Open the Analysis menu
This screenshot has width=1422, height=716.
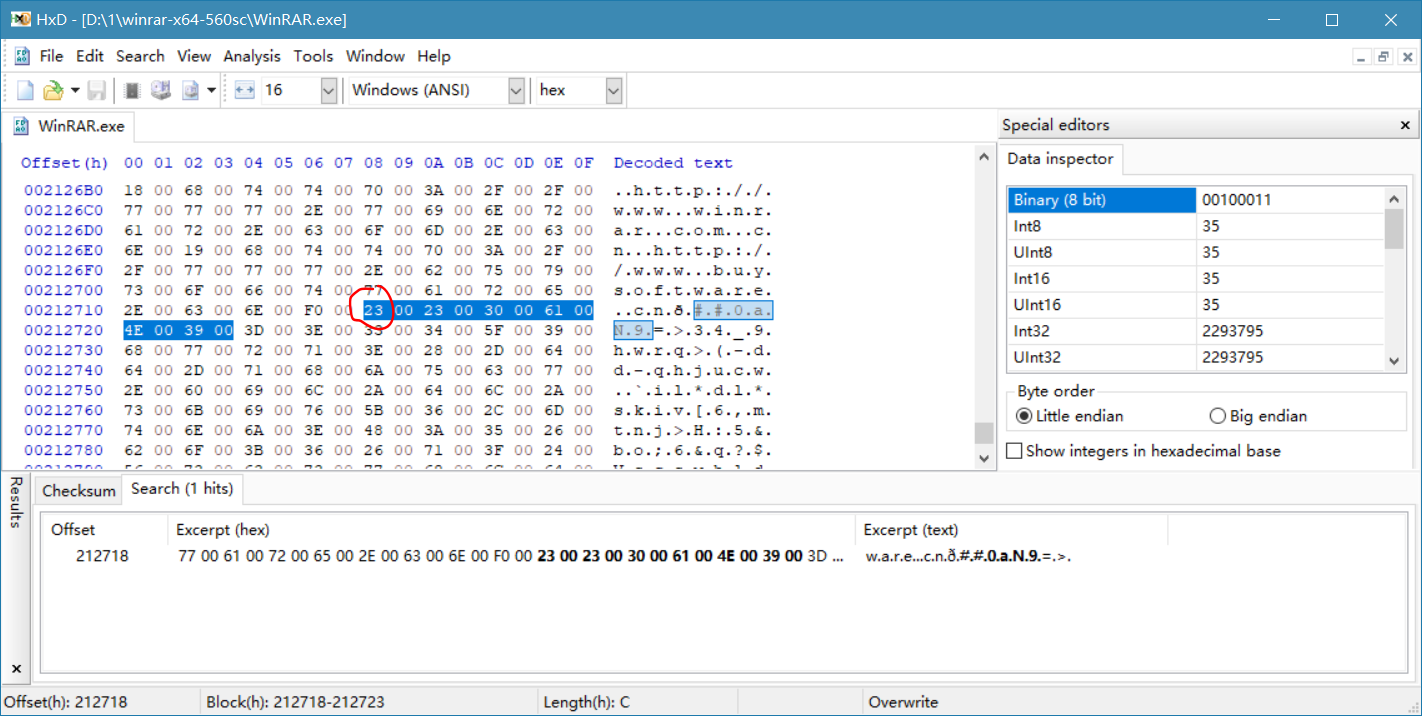[x=252, y=56]
